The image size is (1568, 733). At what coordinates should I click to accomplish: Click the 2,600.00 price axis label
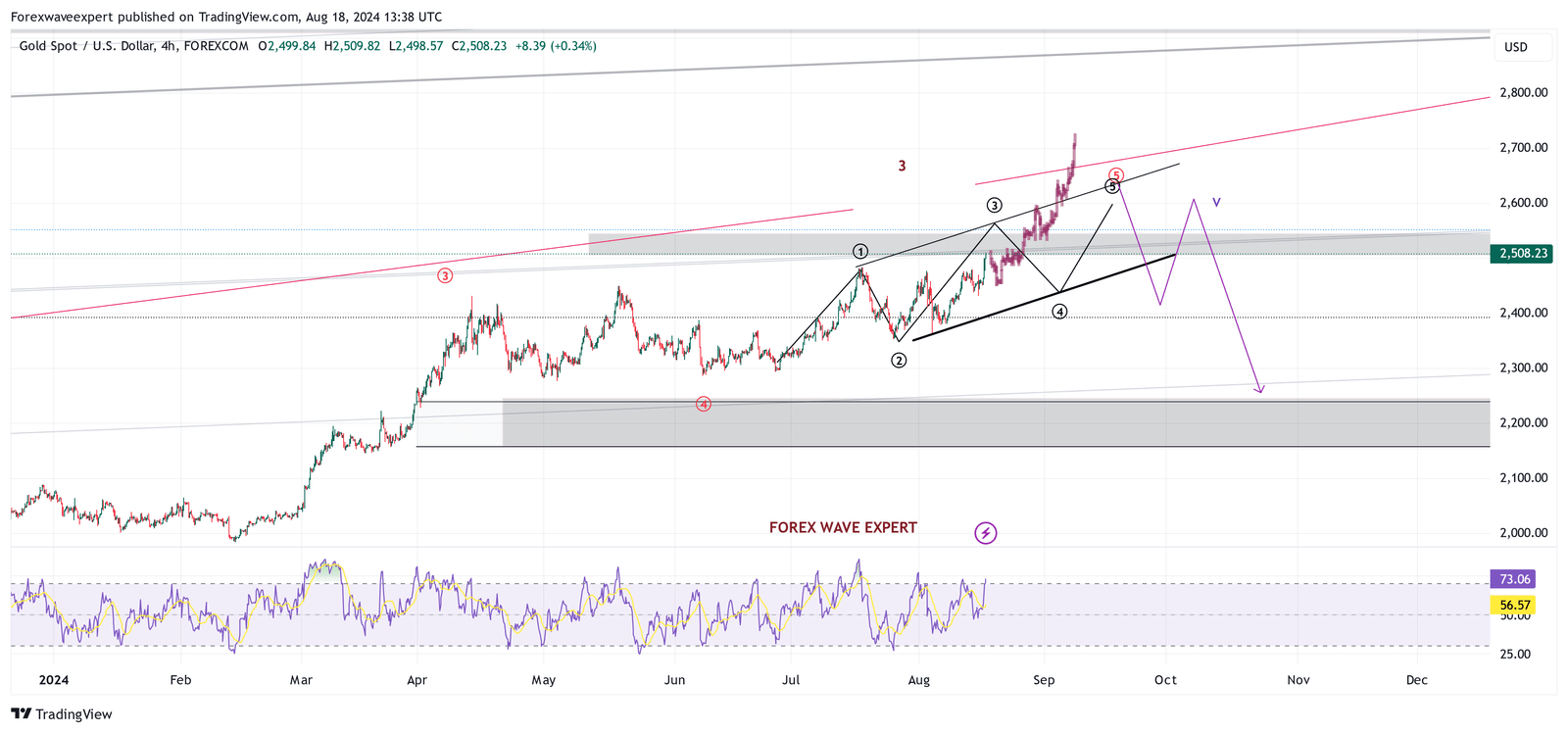(x=1524, y=203)
